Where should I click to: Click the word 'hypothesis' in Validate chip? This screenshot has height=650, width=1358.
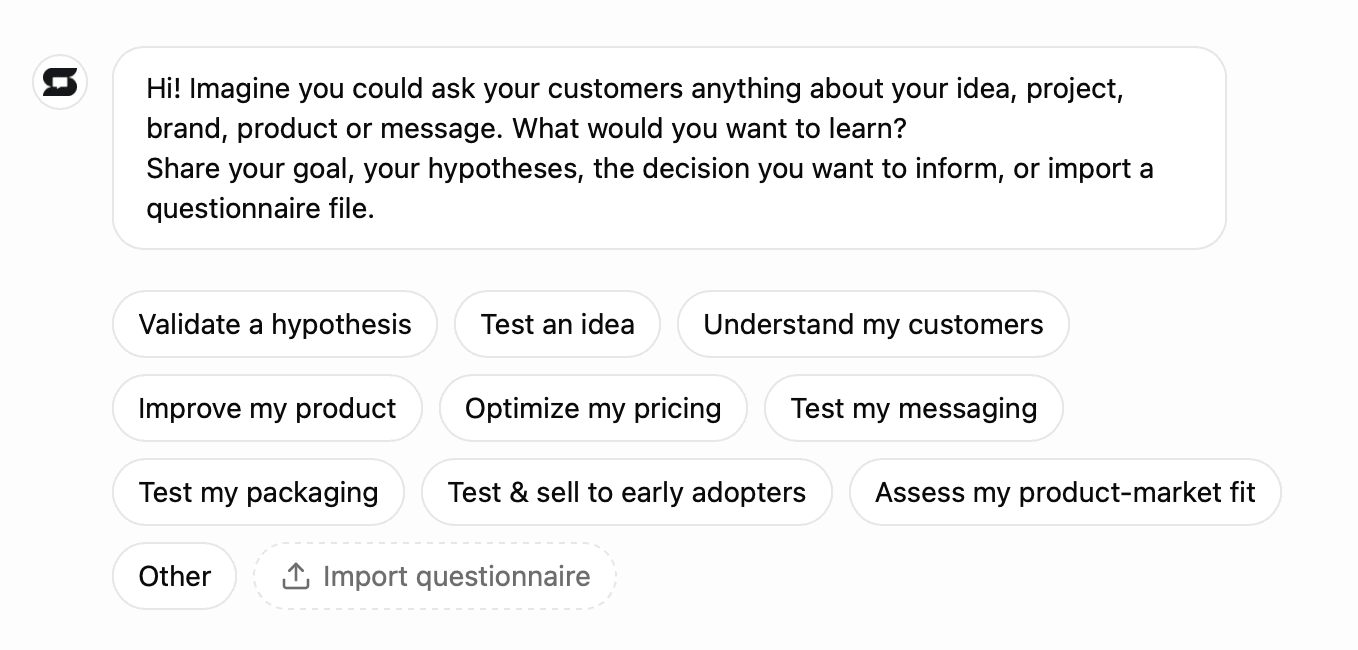tap(341, 325)
